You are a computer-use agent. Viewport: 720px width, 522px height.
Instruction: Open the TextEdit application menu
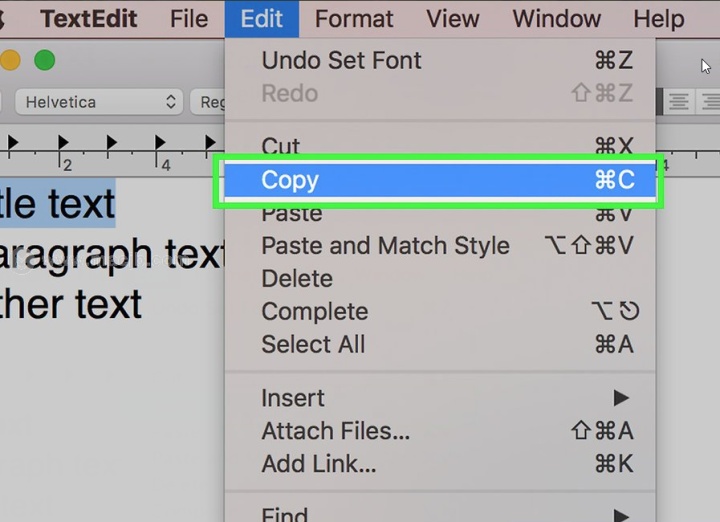tap(89, 19)
